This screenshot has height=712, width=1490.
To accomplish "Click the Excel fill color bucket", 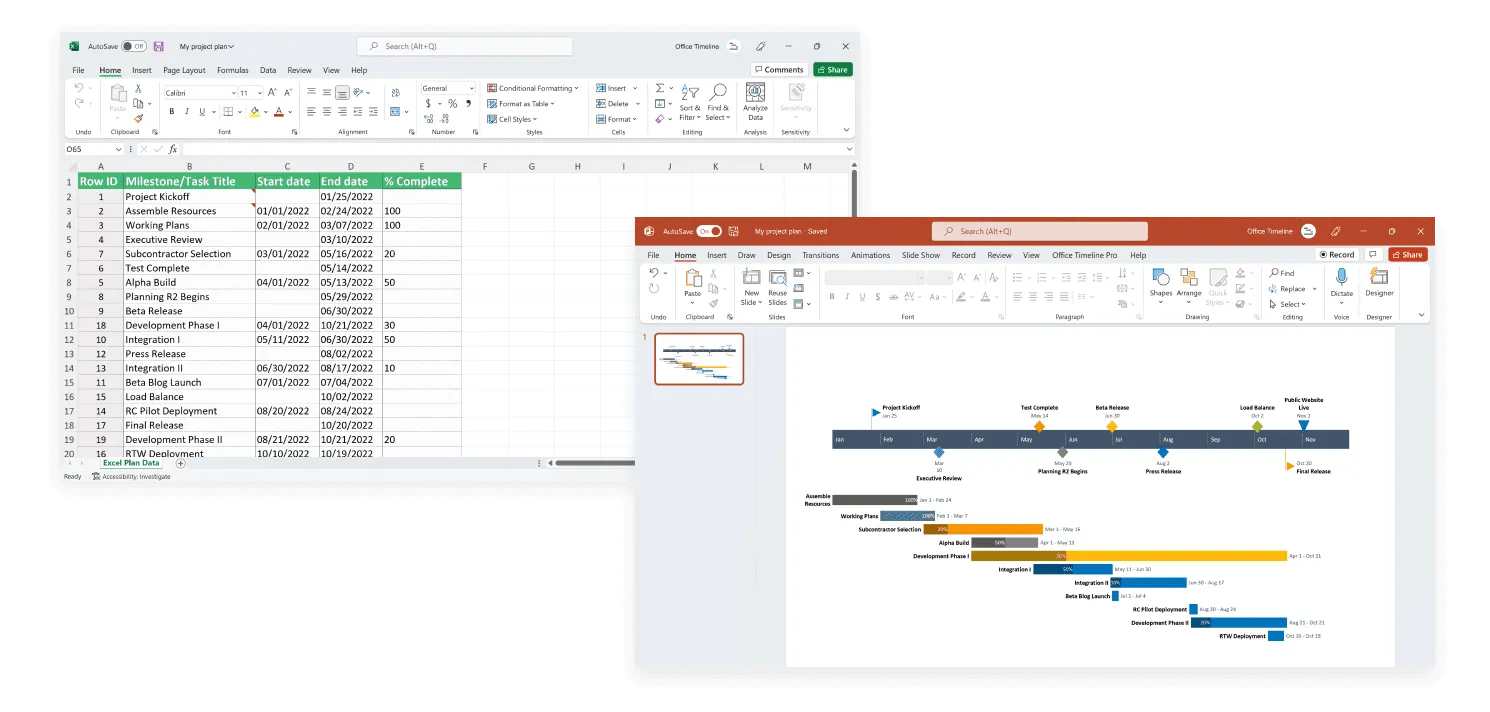I will (x=254, y=112).
